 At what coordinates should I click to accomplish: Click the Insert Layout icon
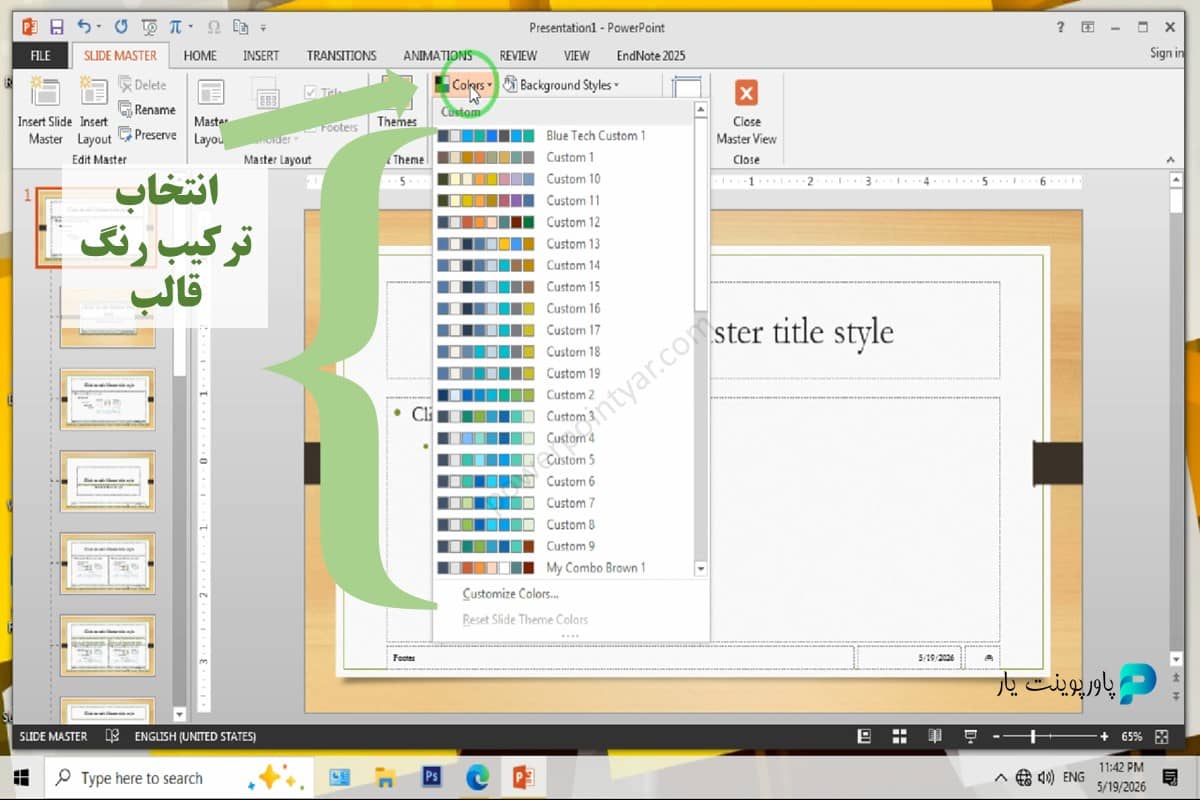coord(94,93)
